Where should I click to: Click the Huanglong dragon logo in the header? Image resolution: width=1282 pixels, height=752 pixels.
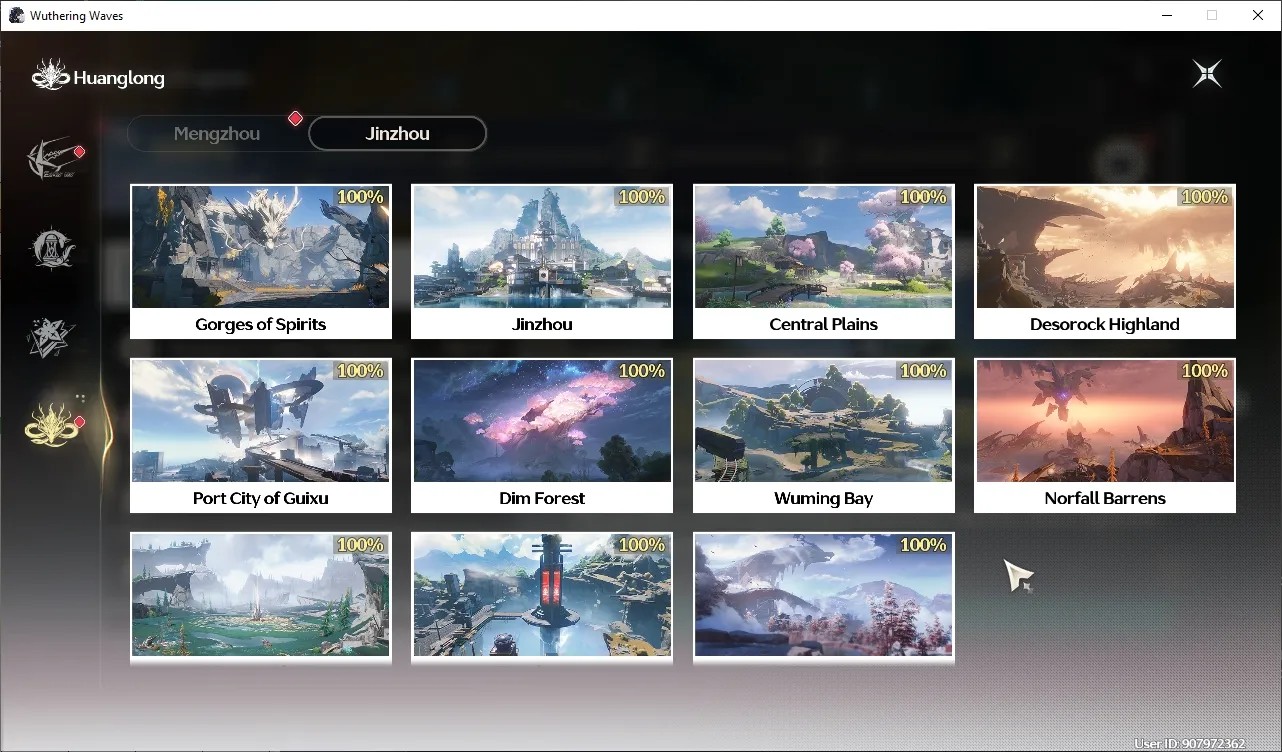point(50,75)
